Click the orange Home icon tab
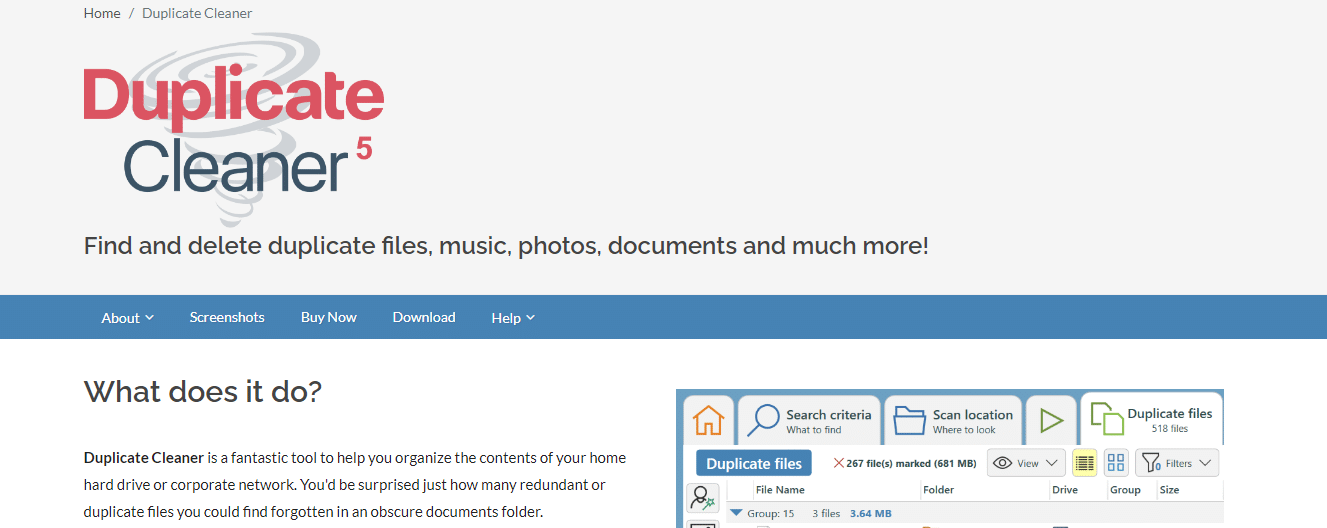The image size is (1327, 528). [x=708, y=420]
